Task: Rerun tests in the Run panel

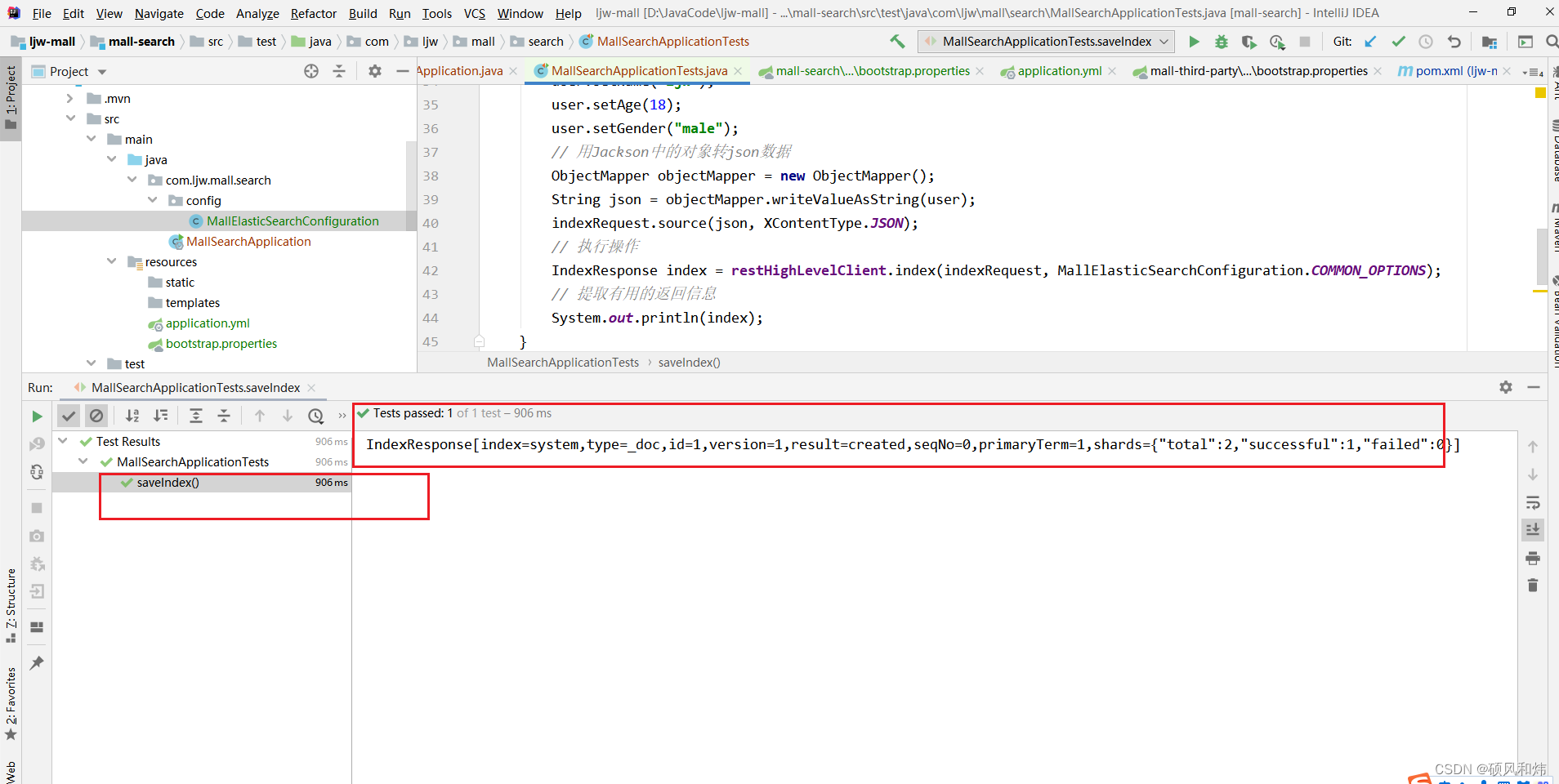Action: (37, 416)
